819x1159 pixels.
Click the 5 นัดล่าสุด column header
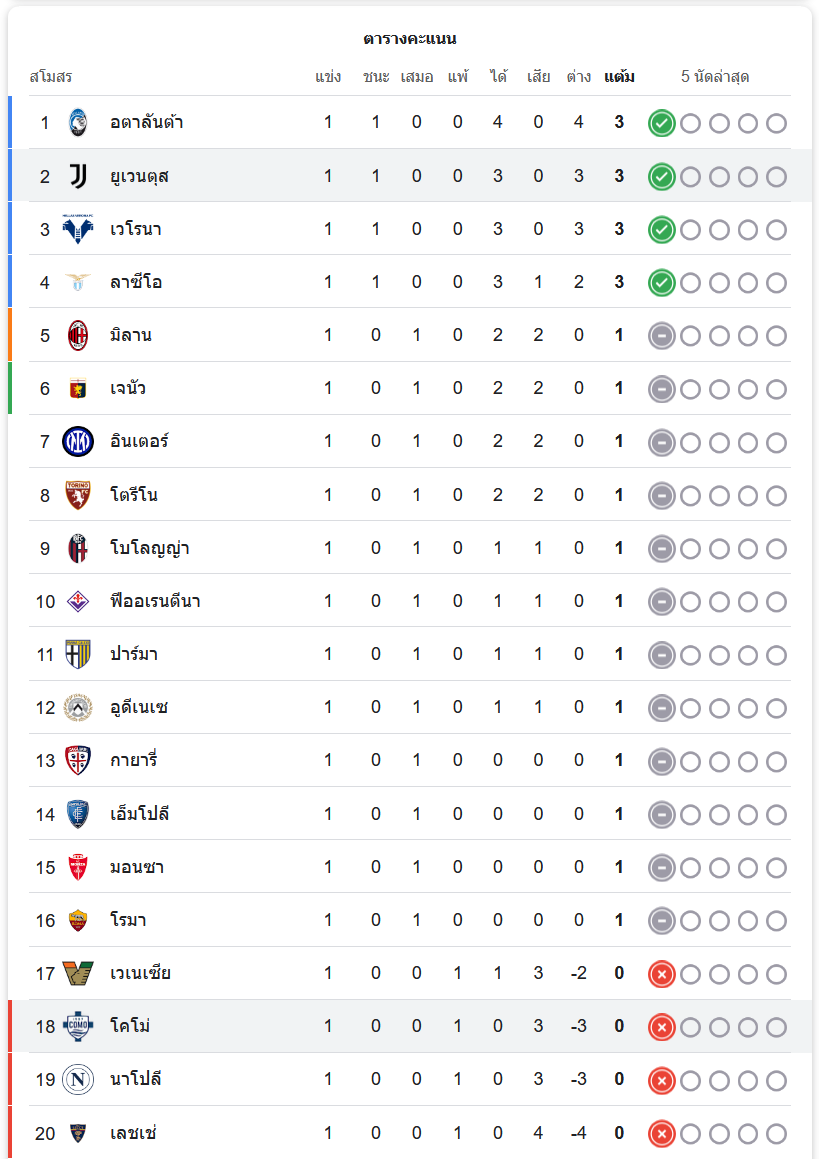point(715,77)
